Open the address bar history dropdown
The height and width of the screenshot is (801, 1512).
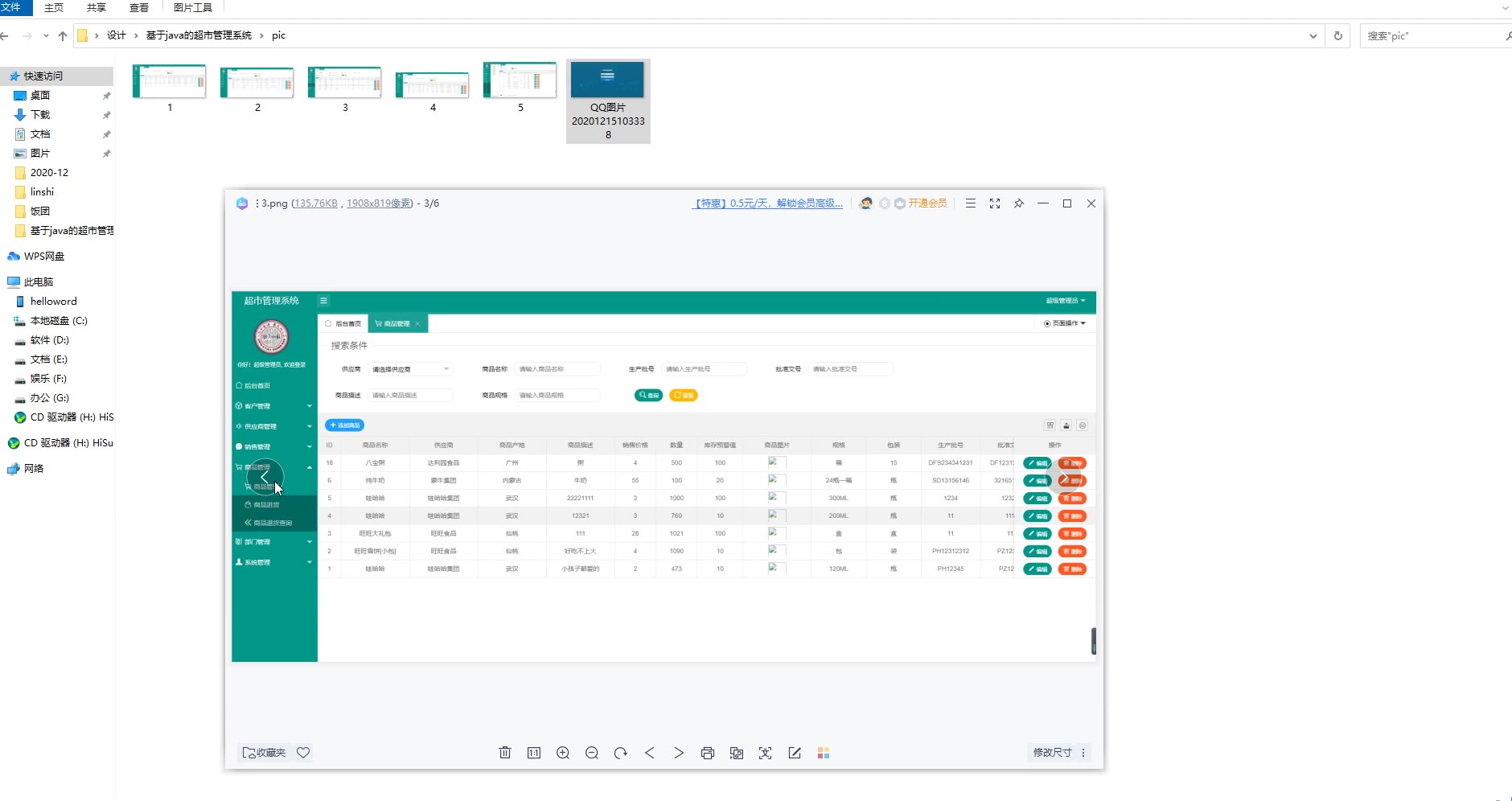(1313, 36)
